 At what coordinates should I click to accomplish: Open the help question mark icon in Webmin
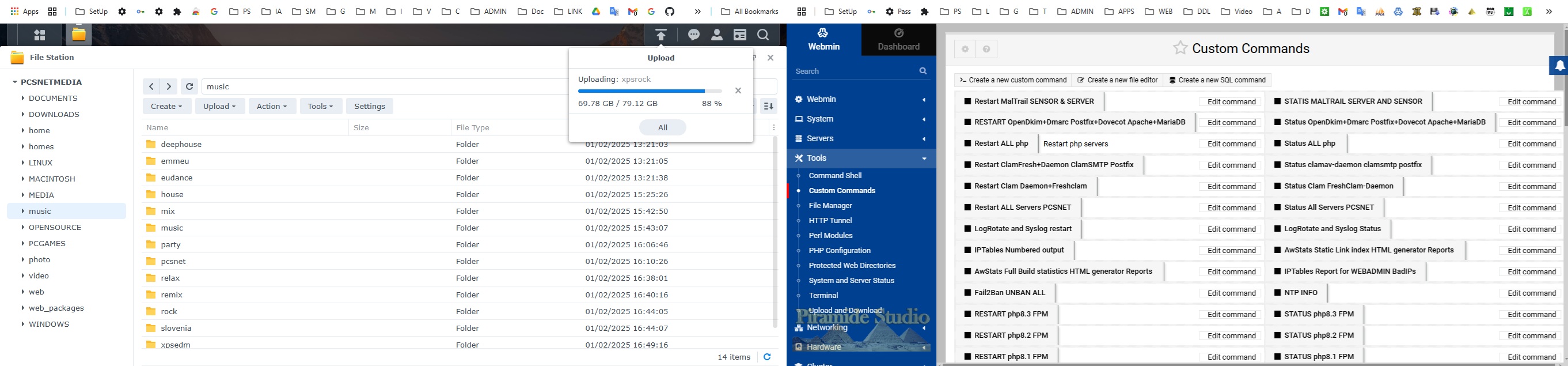point(987,50)
